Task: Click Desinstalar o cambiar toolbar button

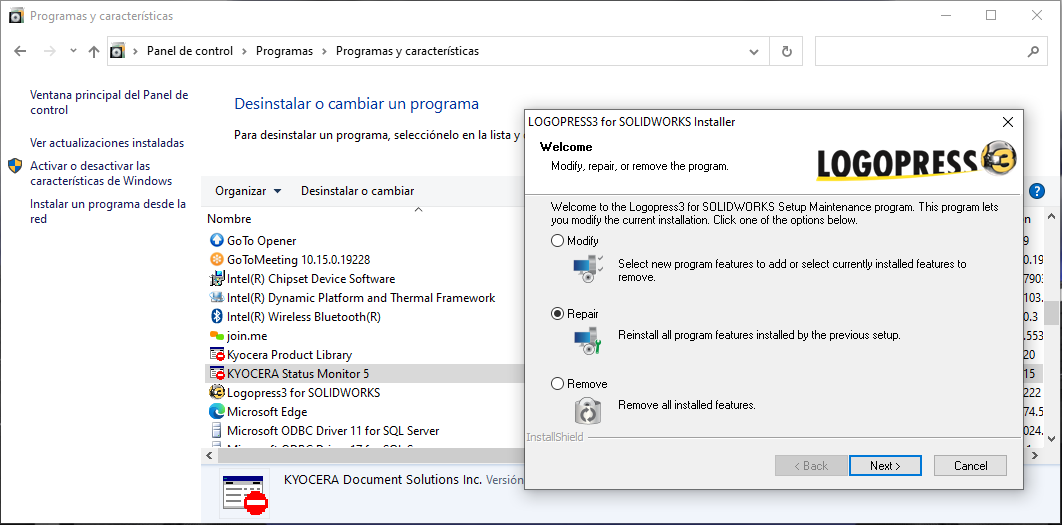Action: 358,191
